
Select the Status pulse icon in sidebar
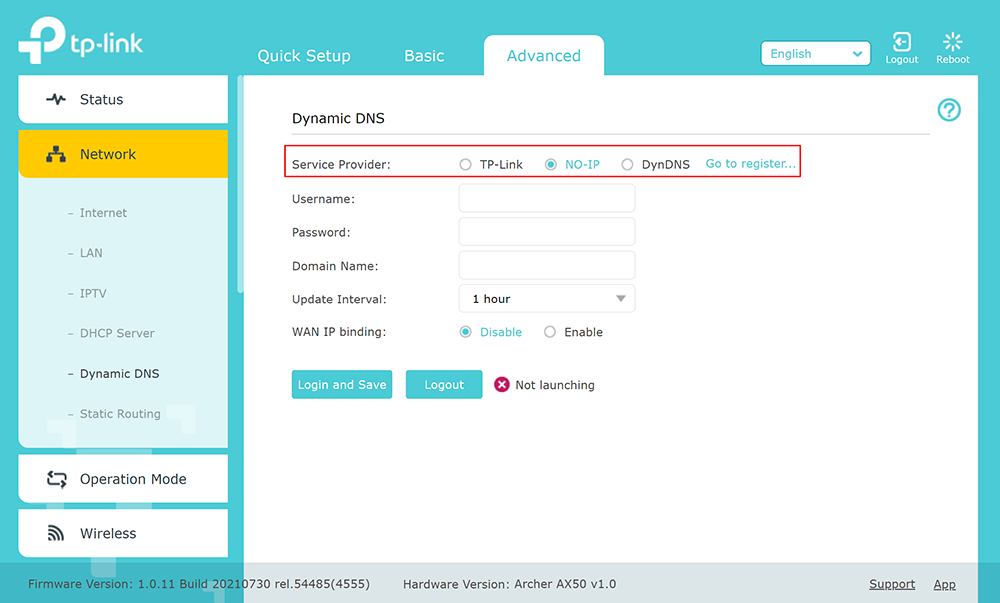(x=54, y=99)
